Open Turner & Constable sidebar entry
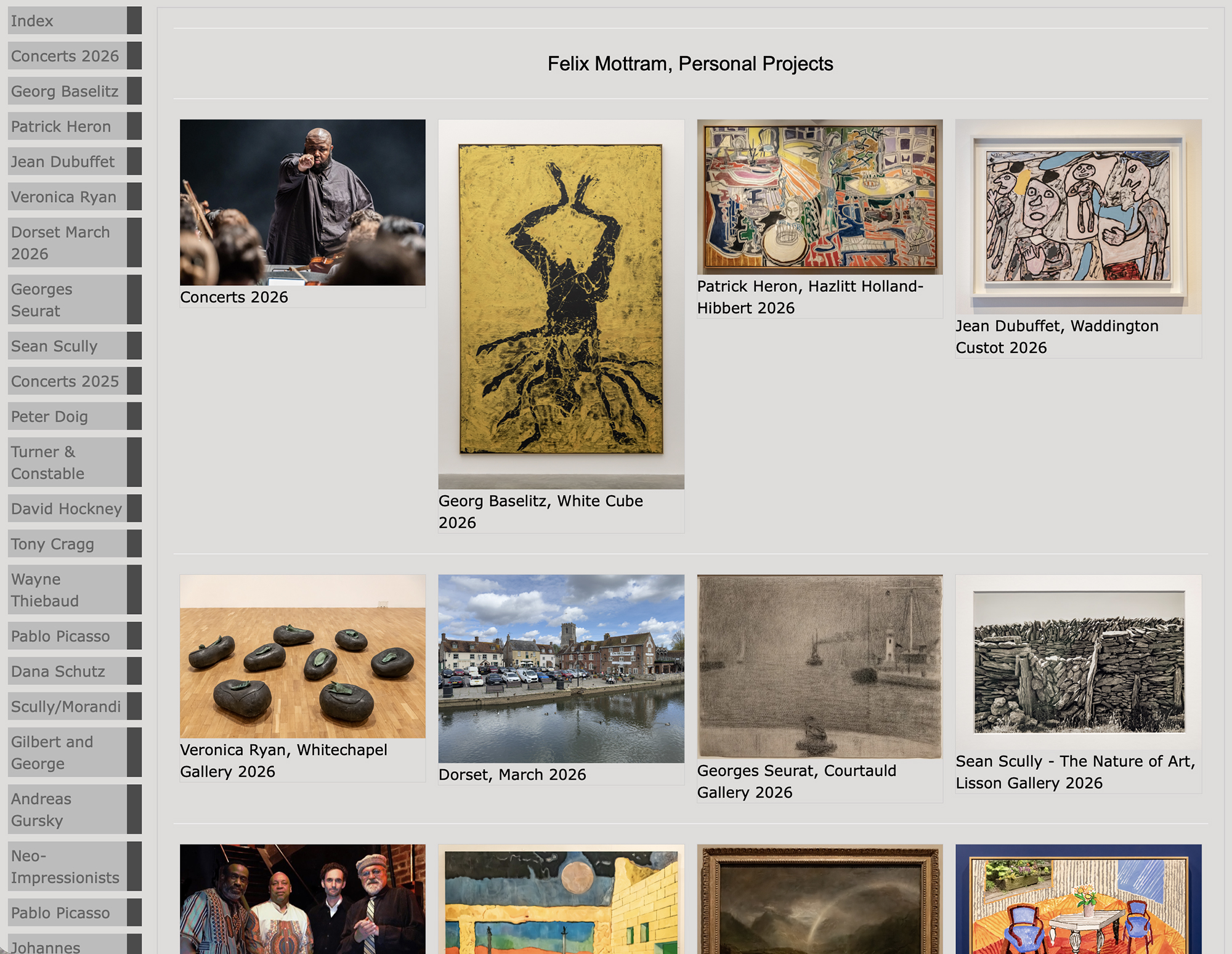 point(75,463)
